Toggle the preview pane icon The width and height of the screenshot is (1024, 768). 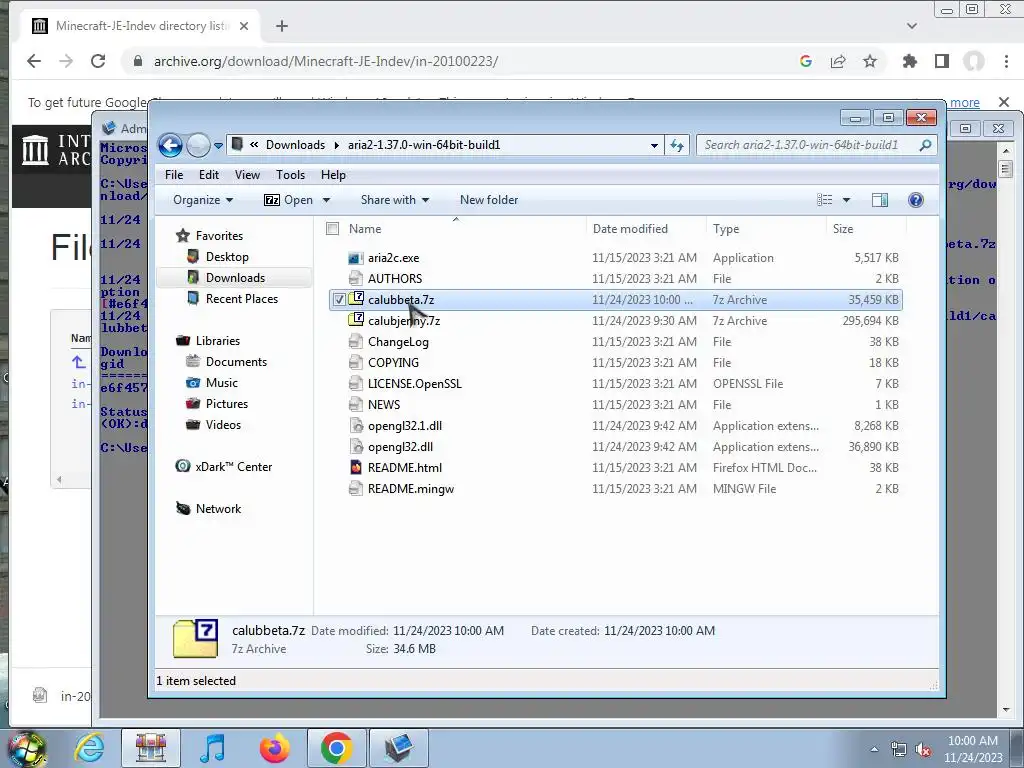tap(880, 200)
